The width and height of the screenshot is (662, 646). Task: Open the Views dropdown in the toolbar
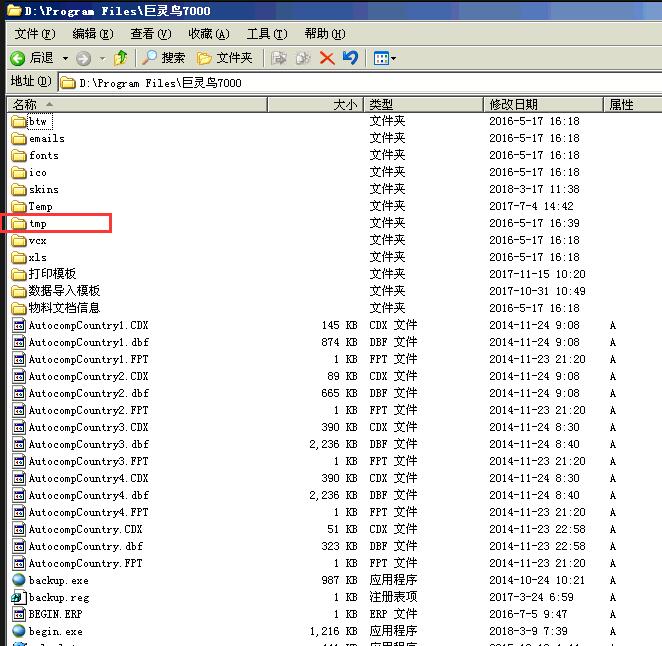pos(385,58)
